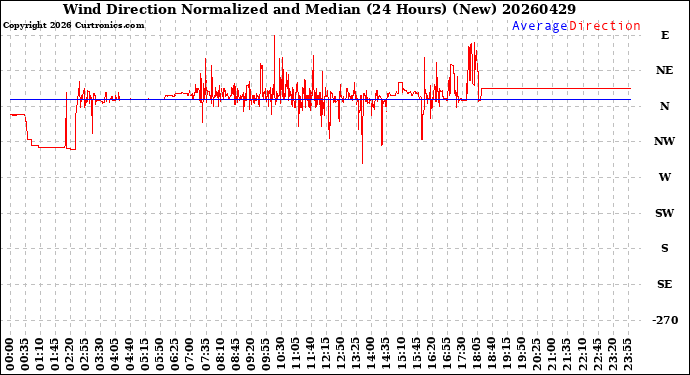Screen dimensions: 690x375
Task: Select the SE axis label
Action: (x=664, y=284)
